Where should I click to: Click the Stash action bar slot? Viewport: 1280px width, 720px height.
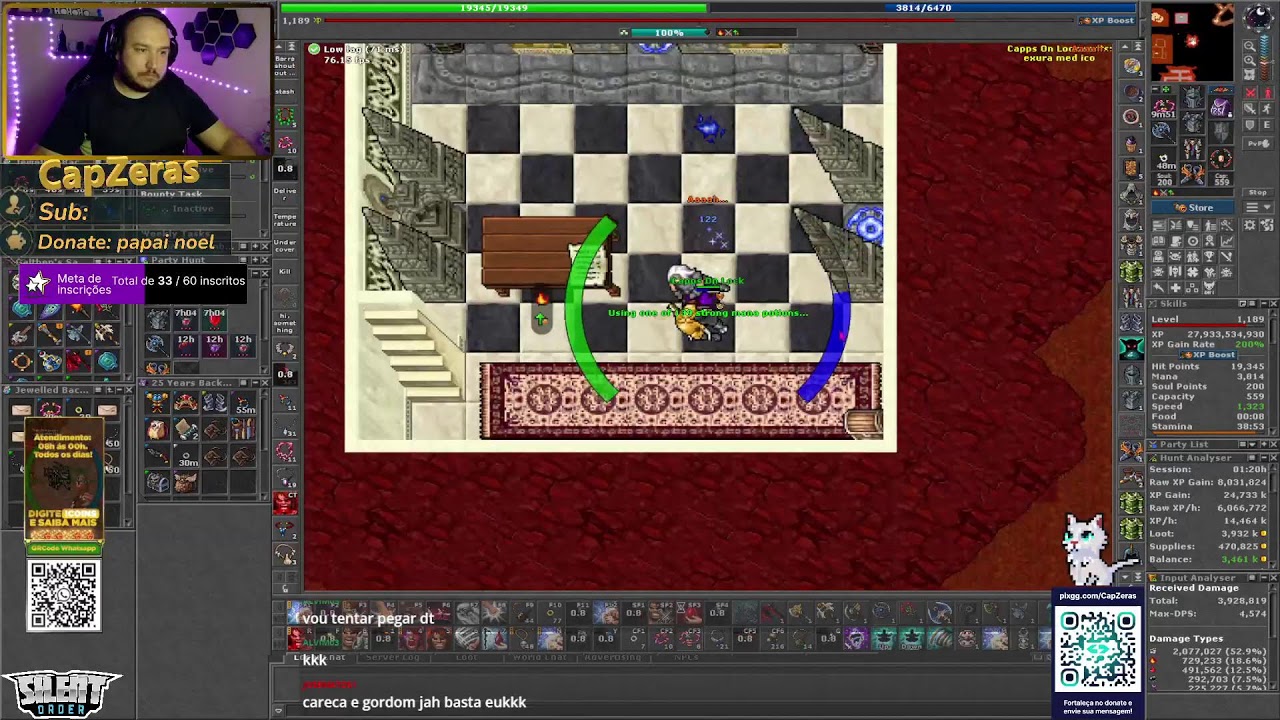(x=285, y=92)
